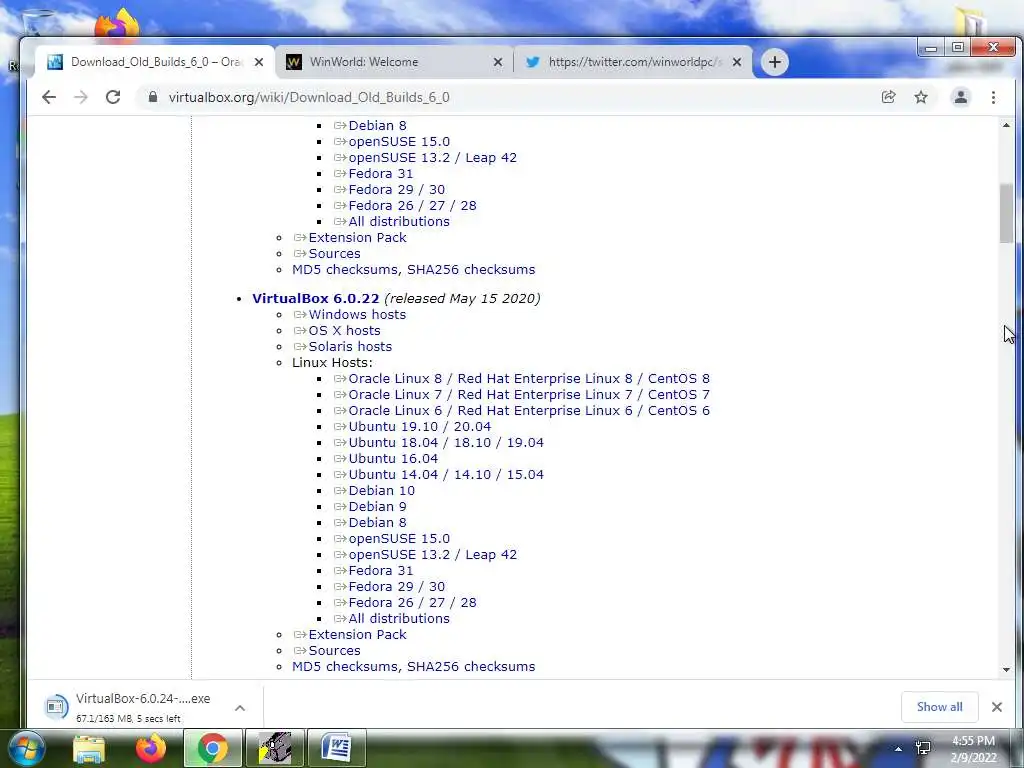
Task: Click the scrollbar down arrow
Action: [1006, 669]
